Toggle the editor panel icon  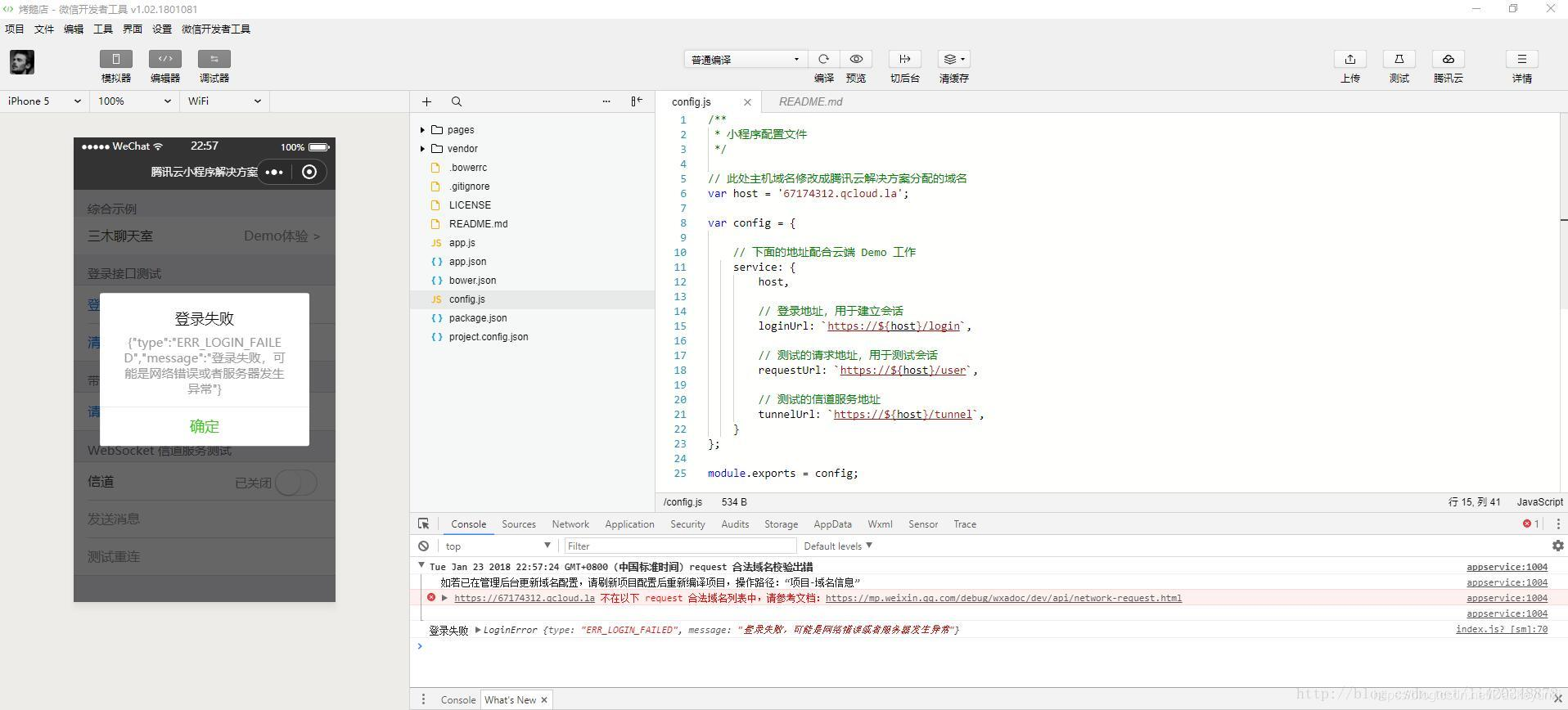coord(165,59)
